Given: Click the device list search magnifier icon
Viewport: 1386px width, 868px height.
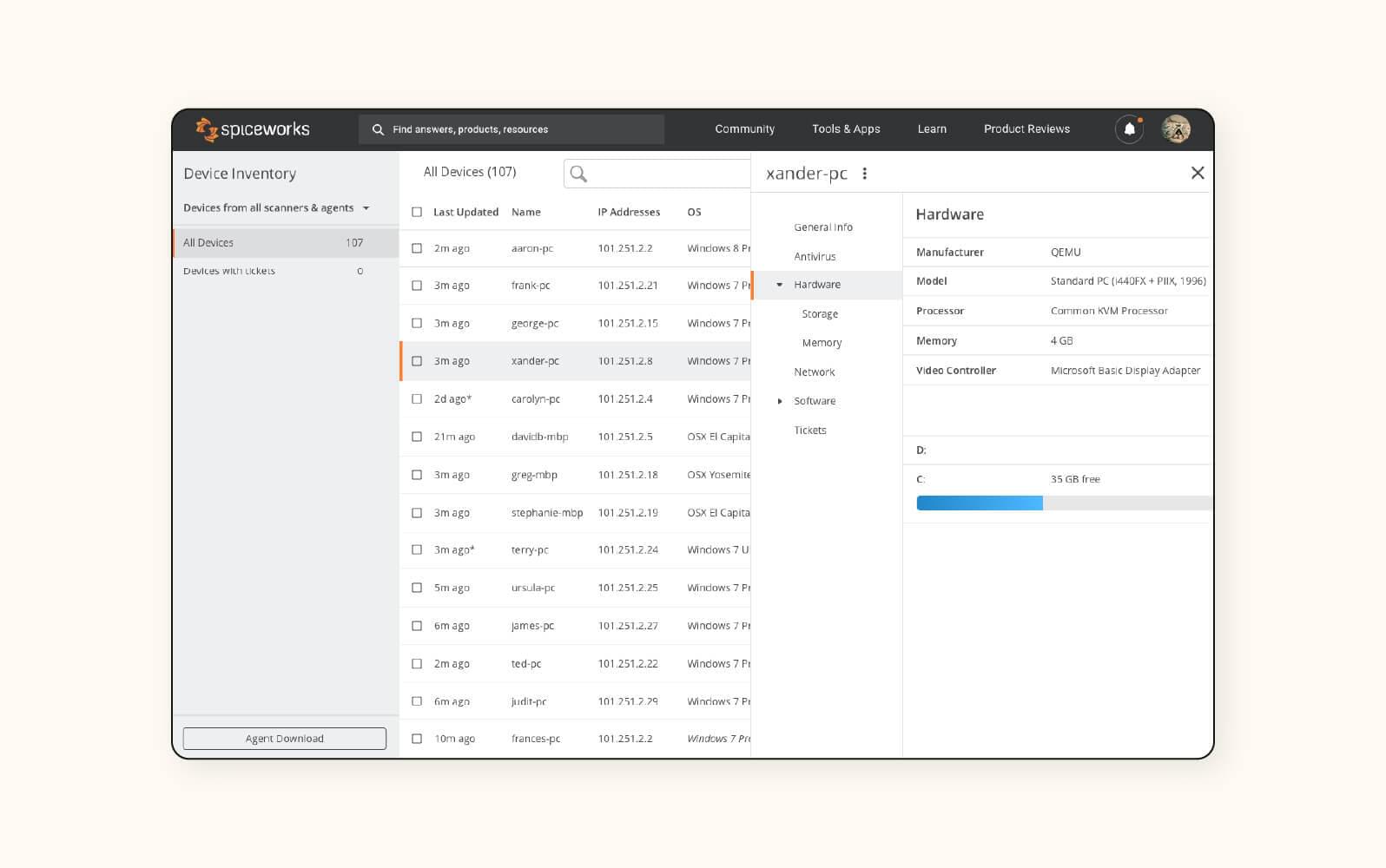Looking at the screenshot, I should (x=578, y=174).
